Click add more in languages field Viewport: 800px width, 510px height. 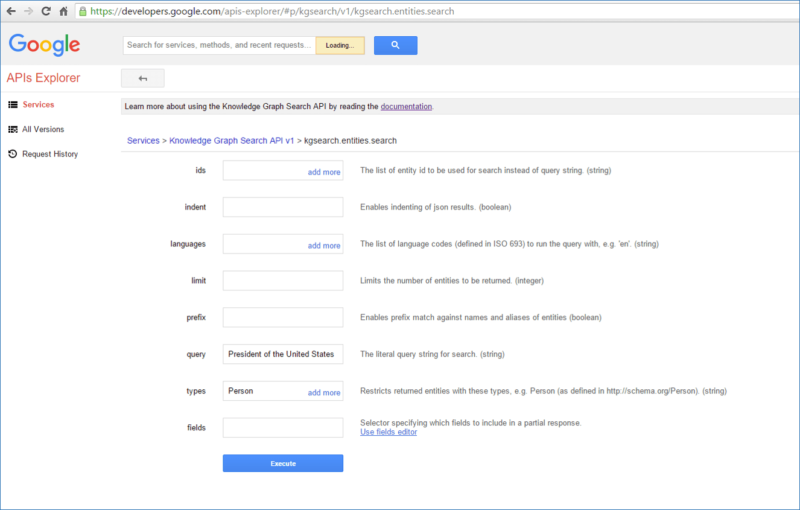324,246
